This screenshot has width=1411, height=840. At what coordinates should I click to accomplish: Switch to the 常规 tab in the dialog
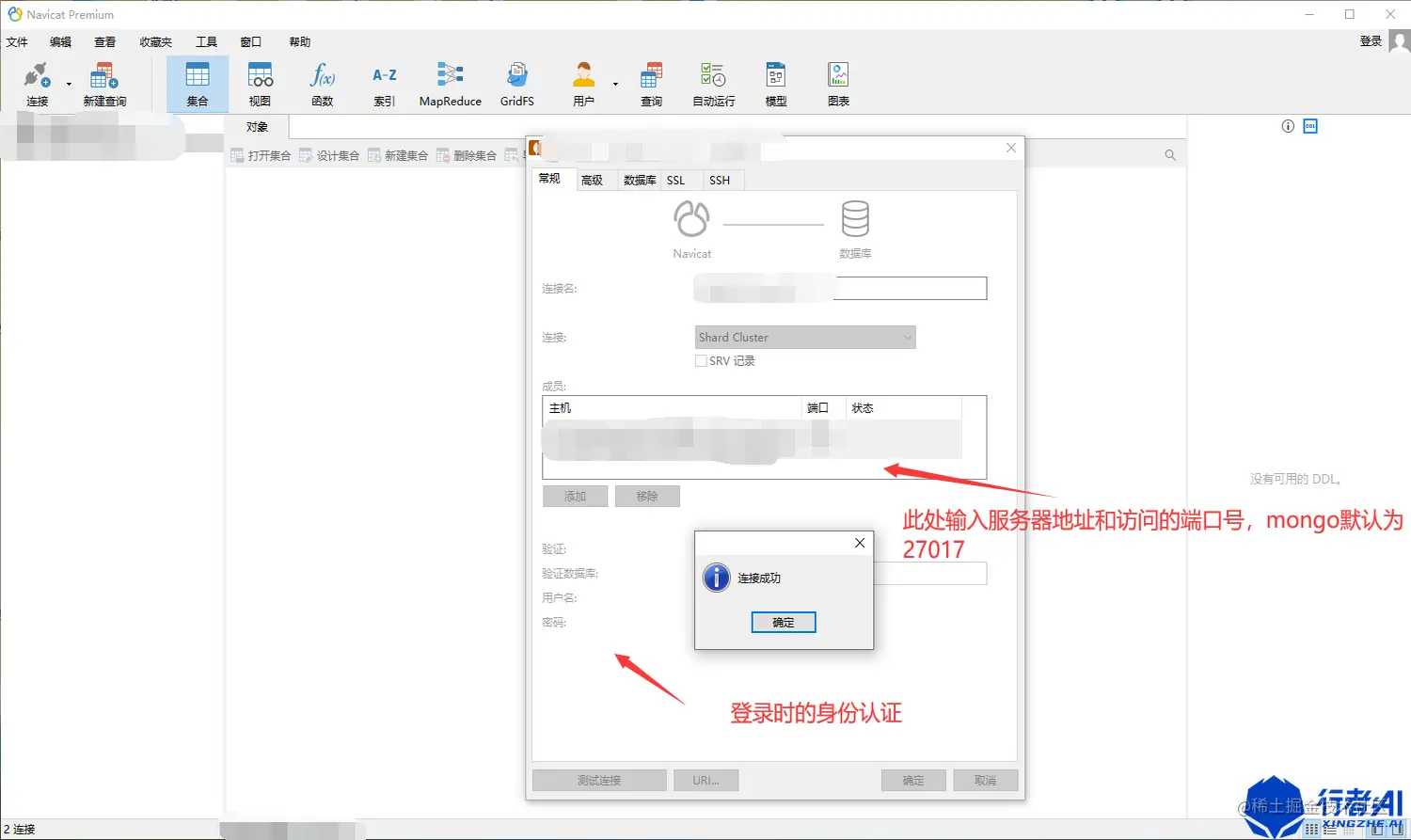pos(549,179)
